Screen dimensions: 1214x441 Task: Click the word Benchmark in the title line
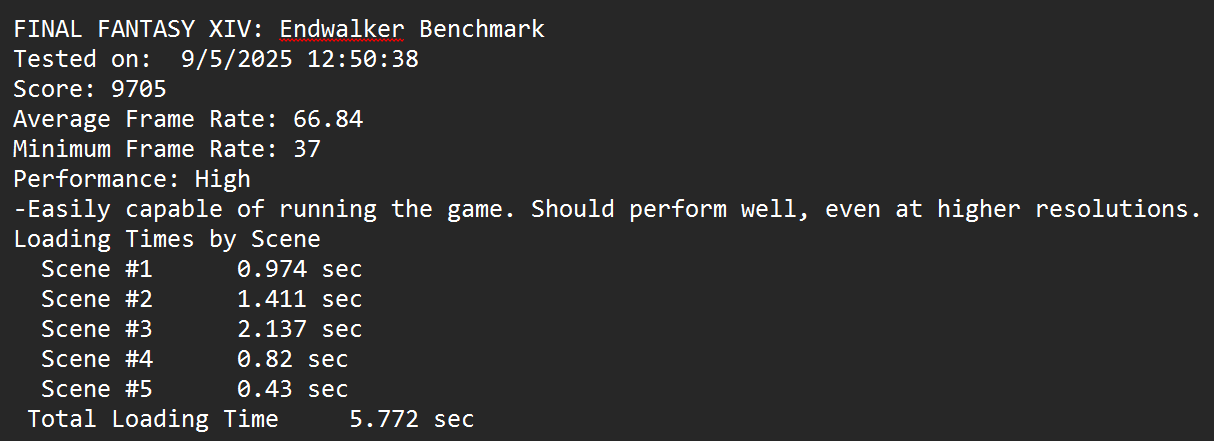[482, 29]
